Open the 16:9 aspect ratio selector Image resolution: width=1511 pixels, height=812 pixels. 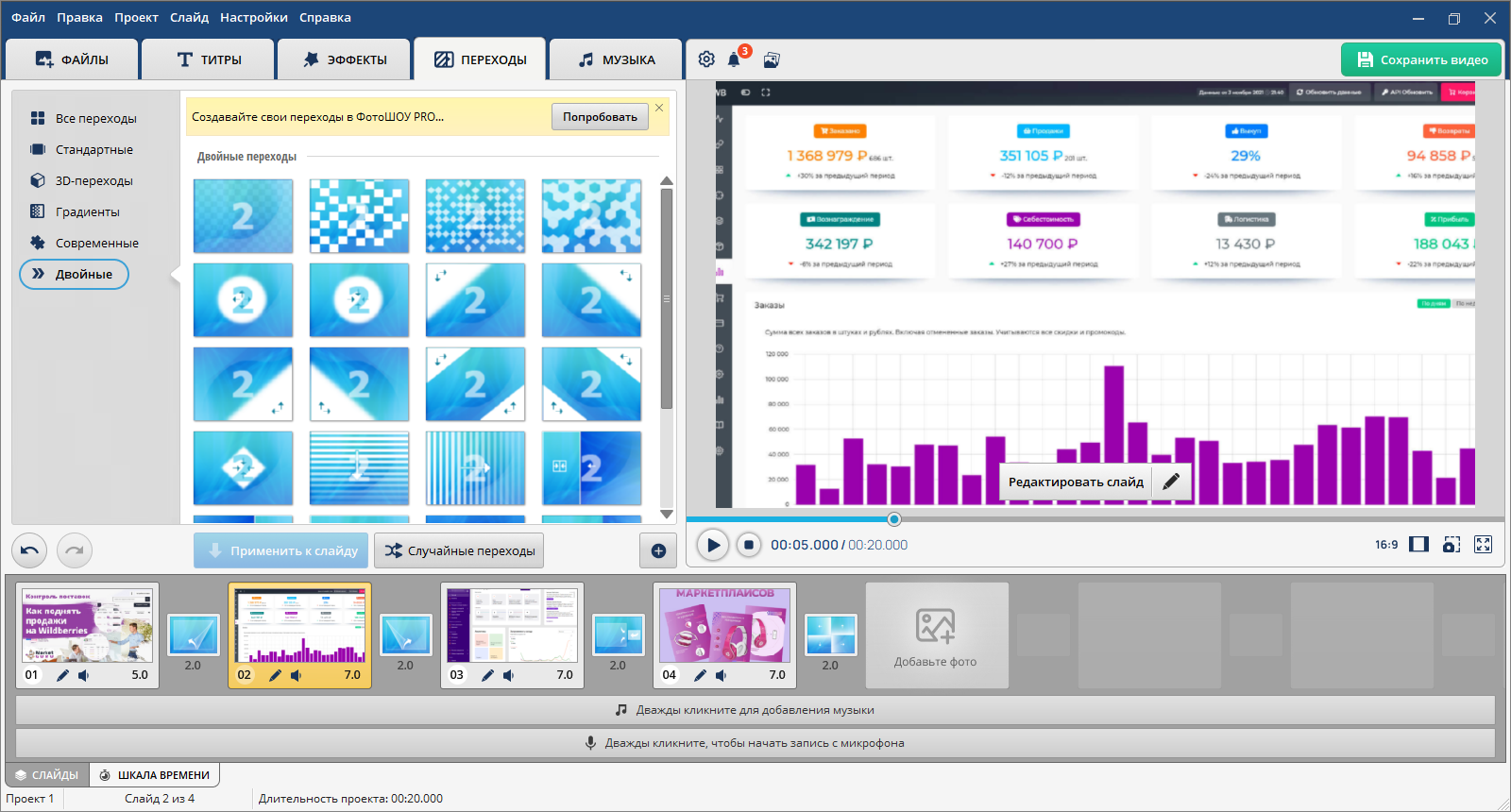1386,545
